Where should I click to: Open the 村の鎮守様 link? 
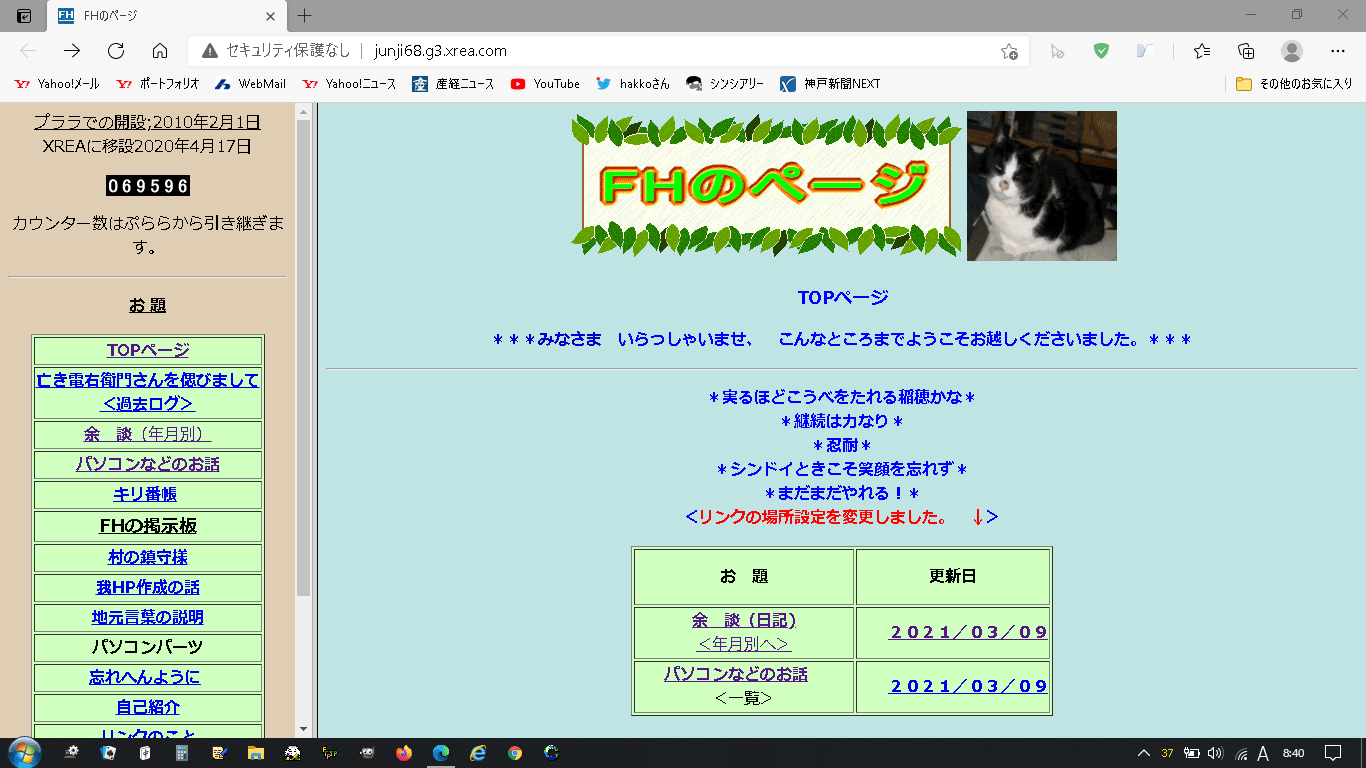pyautogui.click(x=148, y=557)
